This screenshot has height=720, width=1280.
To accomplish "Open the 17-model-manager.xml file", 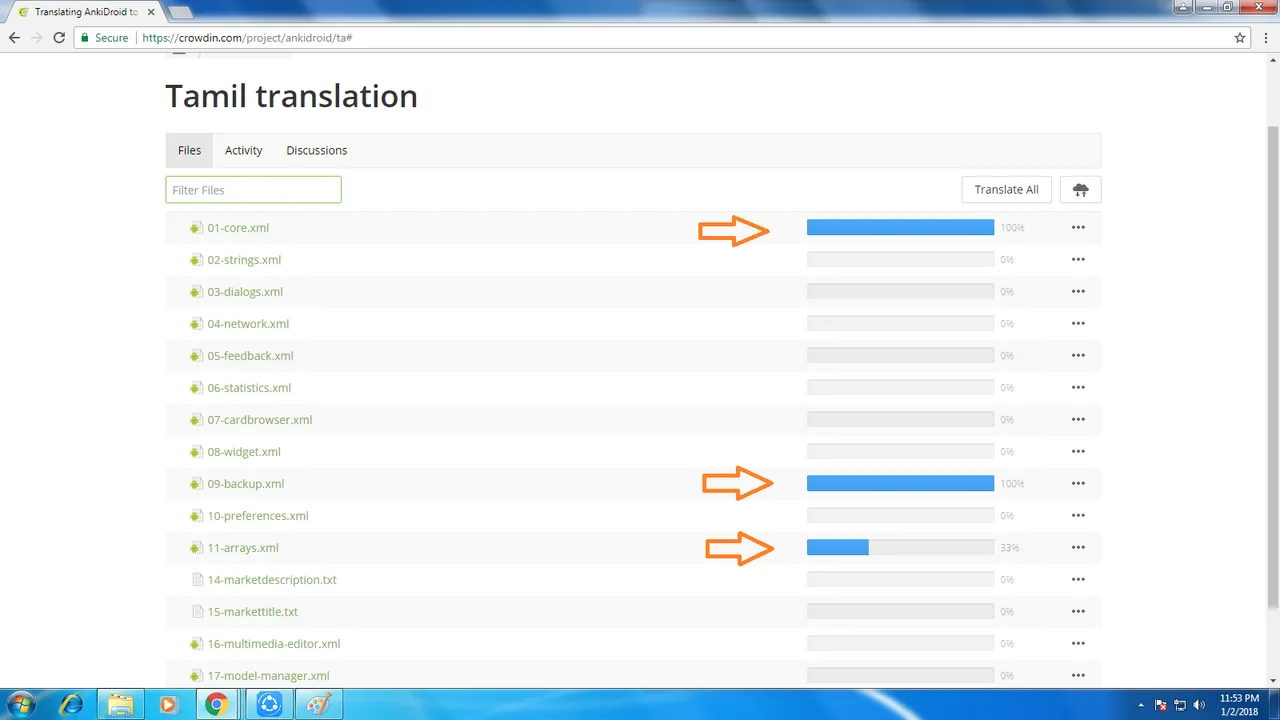I will coord(268,676).
